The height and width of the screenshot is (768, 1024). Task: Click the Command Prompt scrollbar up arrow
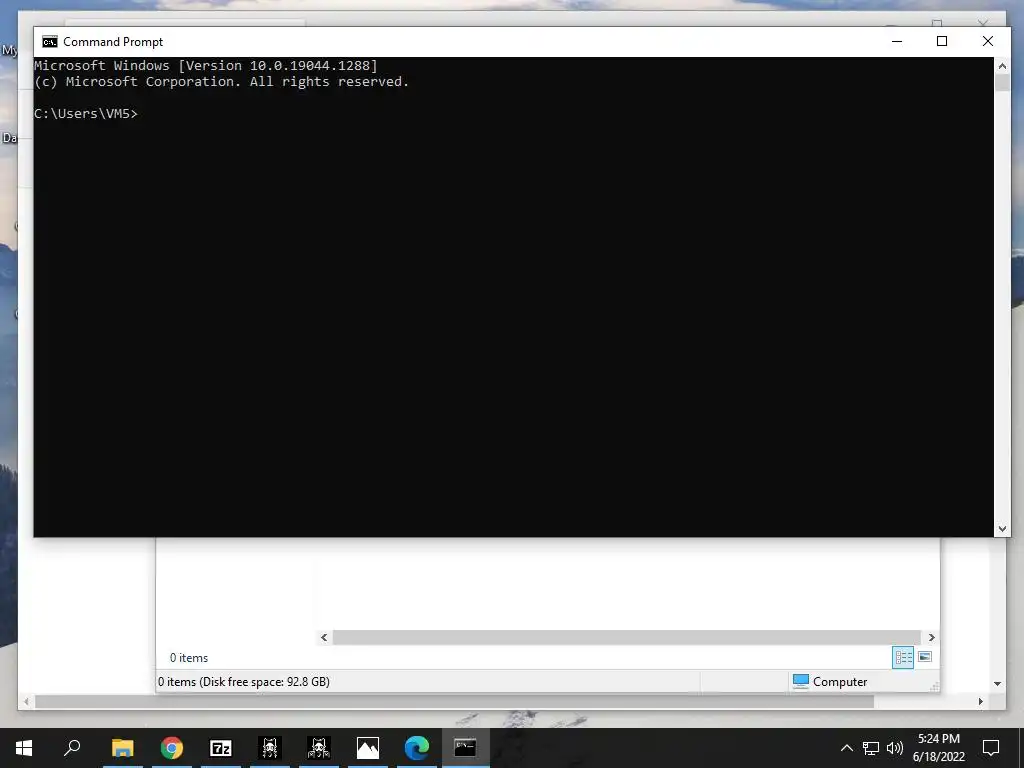click(1002, 66)
